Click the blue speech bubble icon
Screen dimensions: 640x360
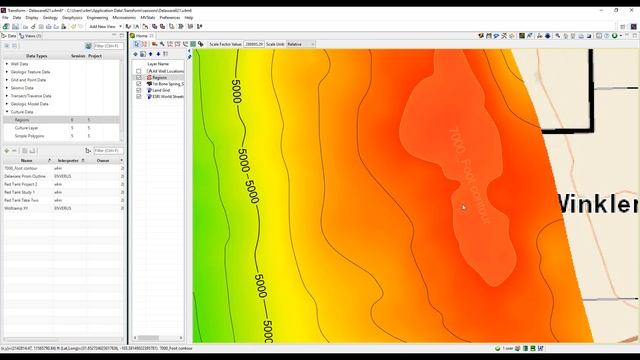pos(496,36)
